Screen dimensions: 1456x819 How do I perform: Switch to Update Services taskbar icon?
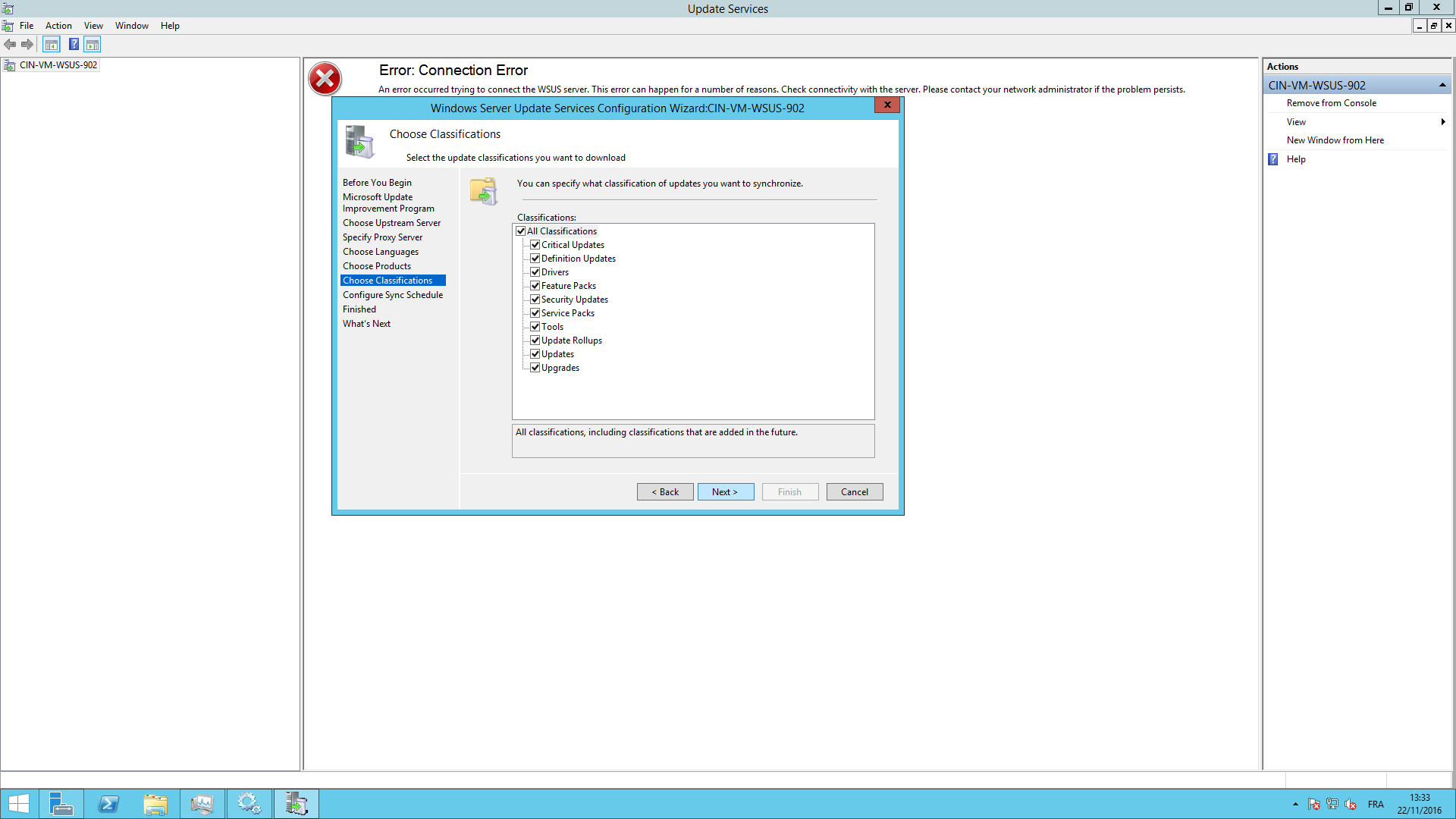pos(297,804)
